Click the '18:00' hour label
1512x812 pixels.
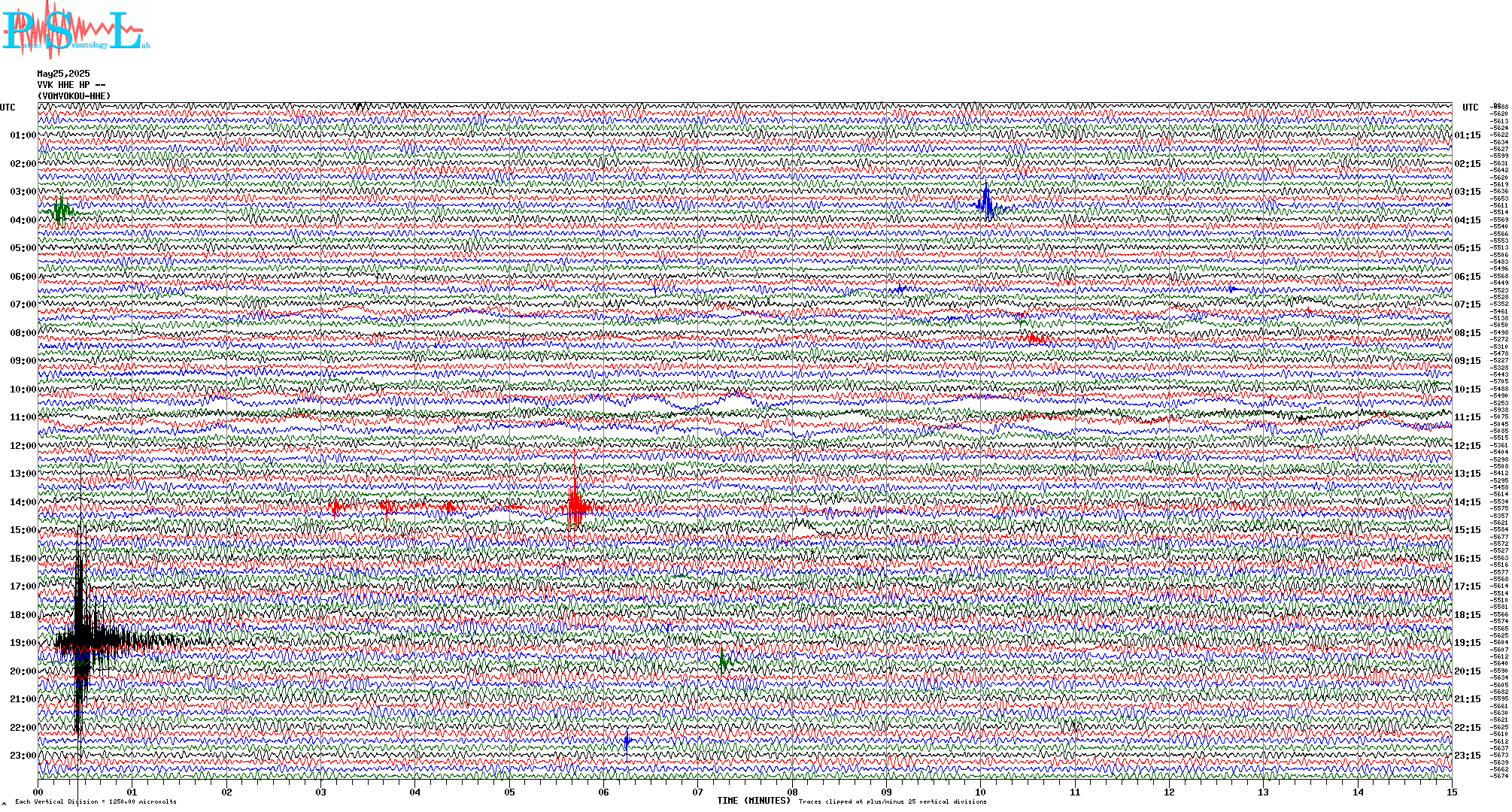pyautogui.click(x=23, y=615)
